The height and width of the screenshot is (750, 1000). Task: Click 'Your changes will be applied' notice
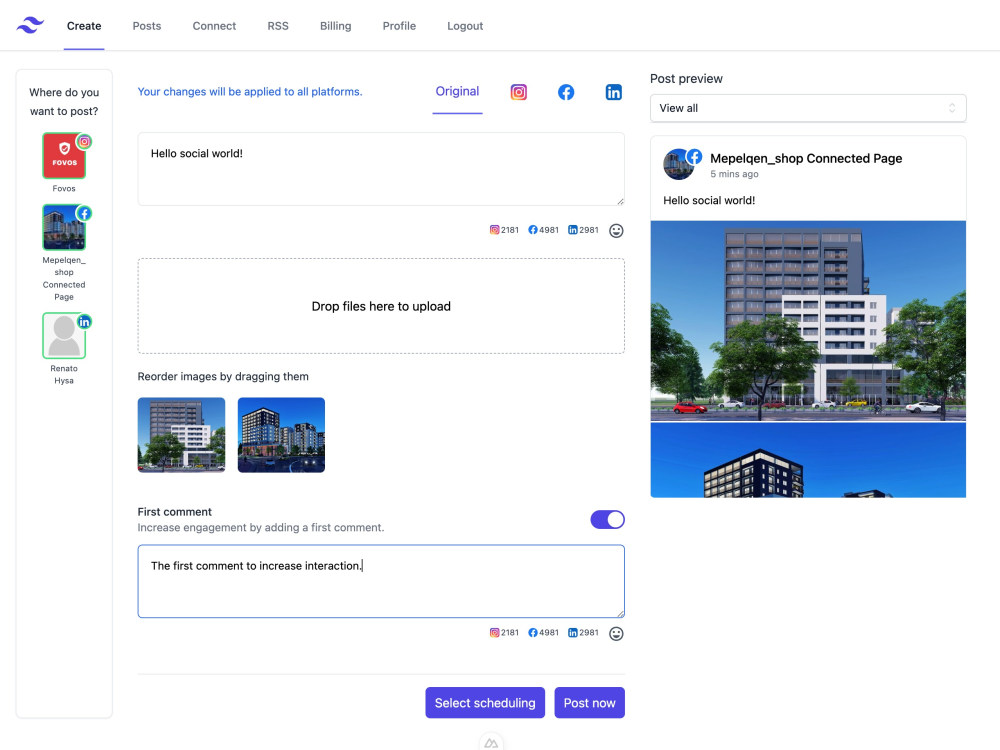pyautogui.click(x=250, y=92)
